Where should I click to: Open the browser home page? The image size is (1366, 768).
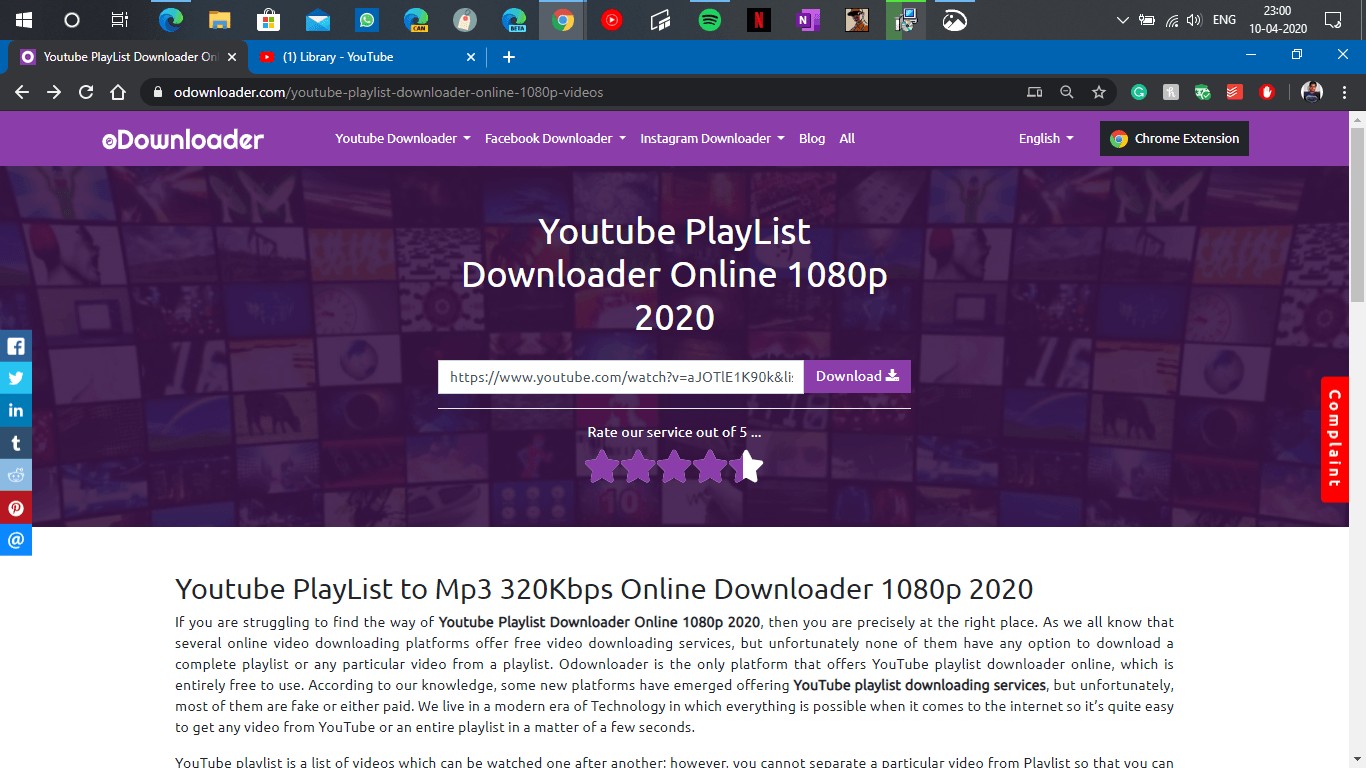pyautogui.click(x=118, y=92)
